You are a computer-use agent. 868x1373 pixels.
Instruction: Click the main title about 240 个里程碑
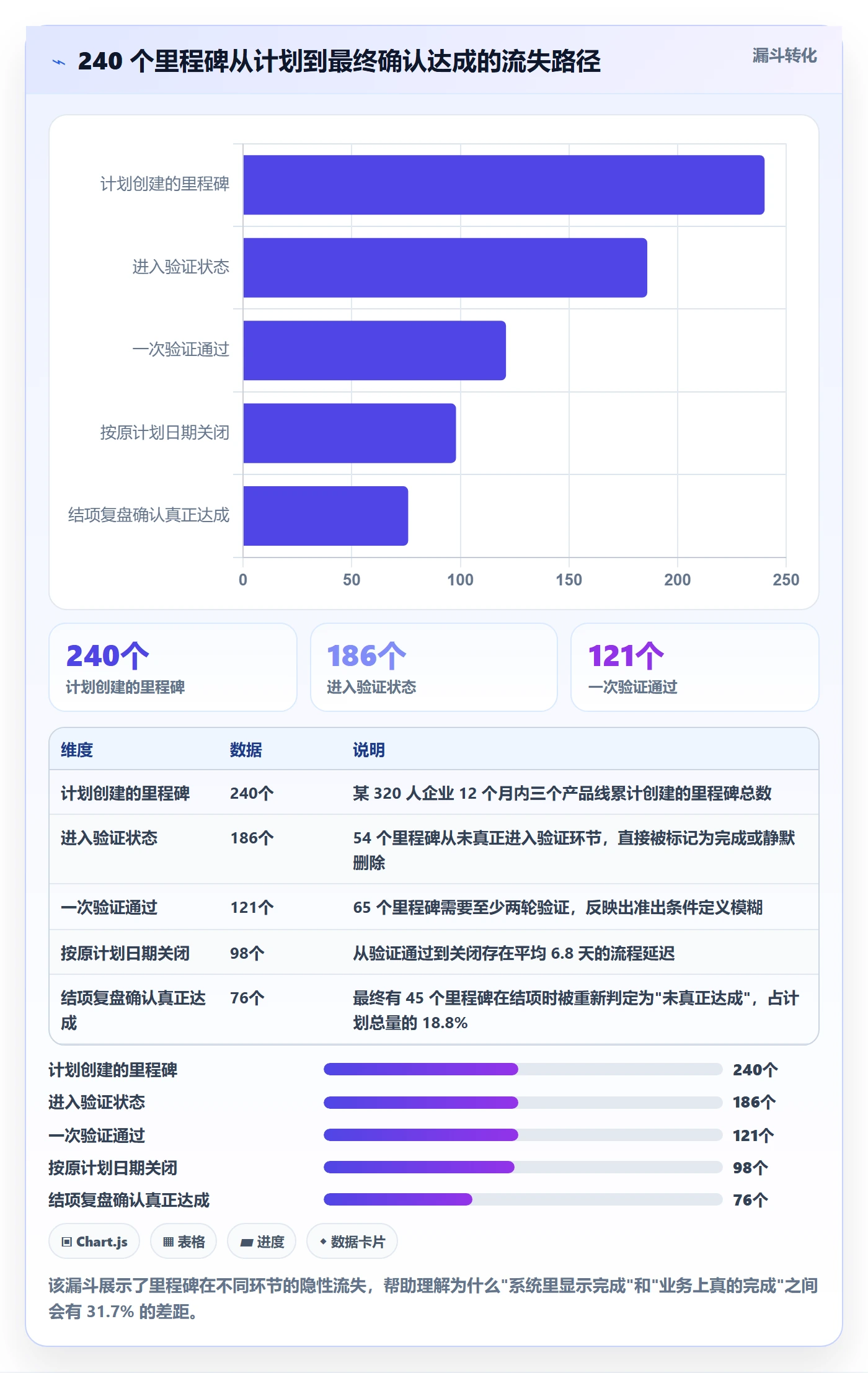pos(339,61)
